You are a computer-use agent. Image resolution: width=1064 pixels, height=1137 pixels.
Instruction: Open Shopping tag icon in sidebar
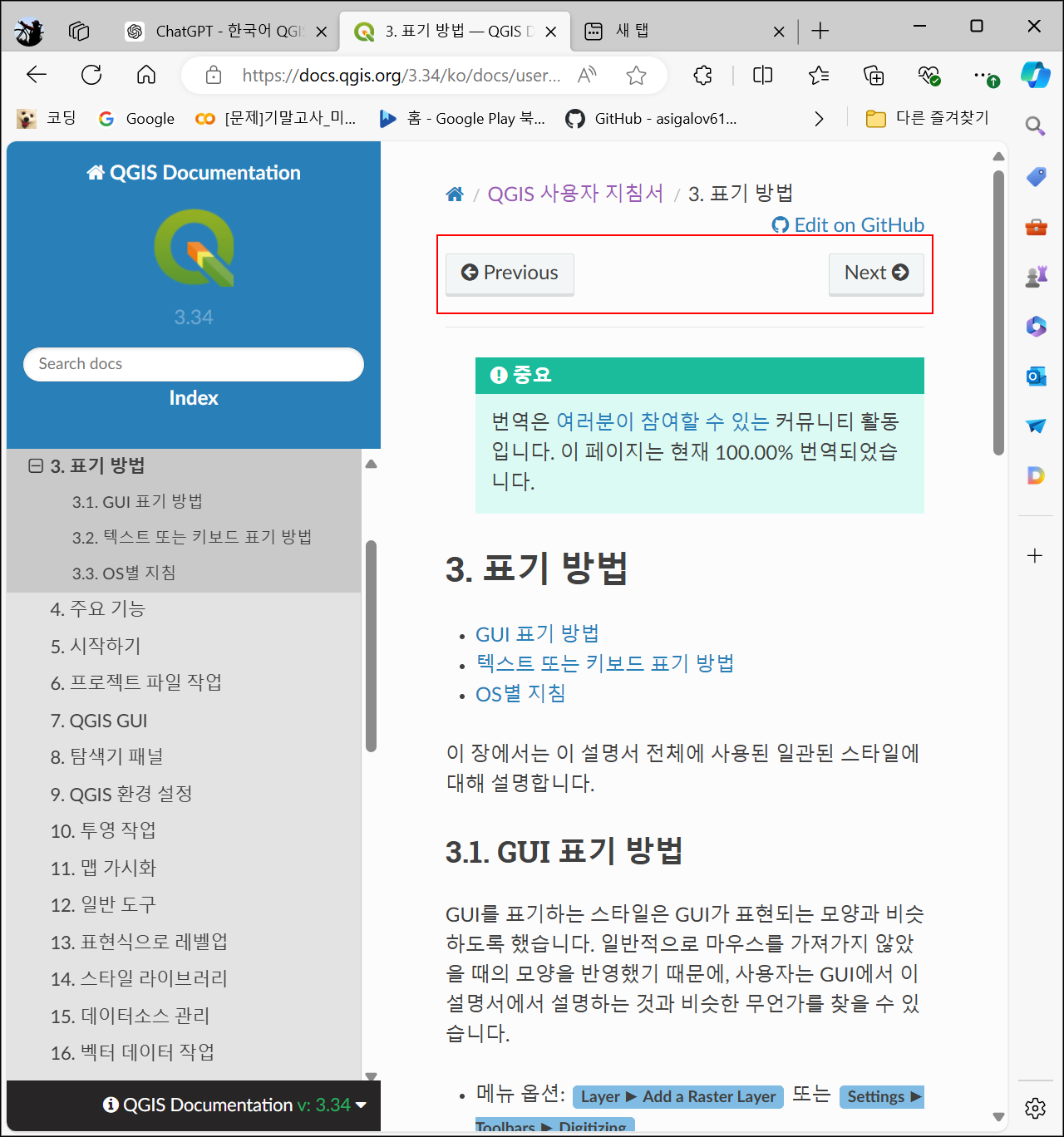1036,176
